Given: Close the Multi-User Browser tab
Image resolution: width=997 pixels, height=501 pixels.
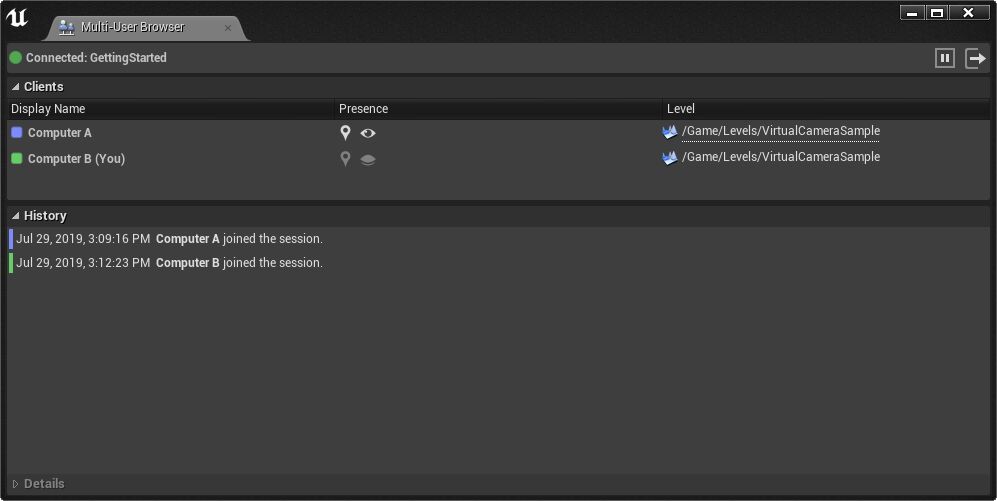Looking at the screenshot, I should pyautogui.click(x=228, y=28).
